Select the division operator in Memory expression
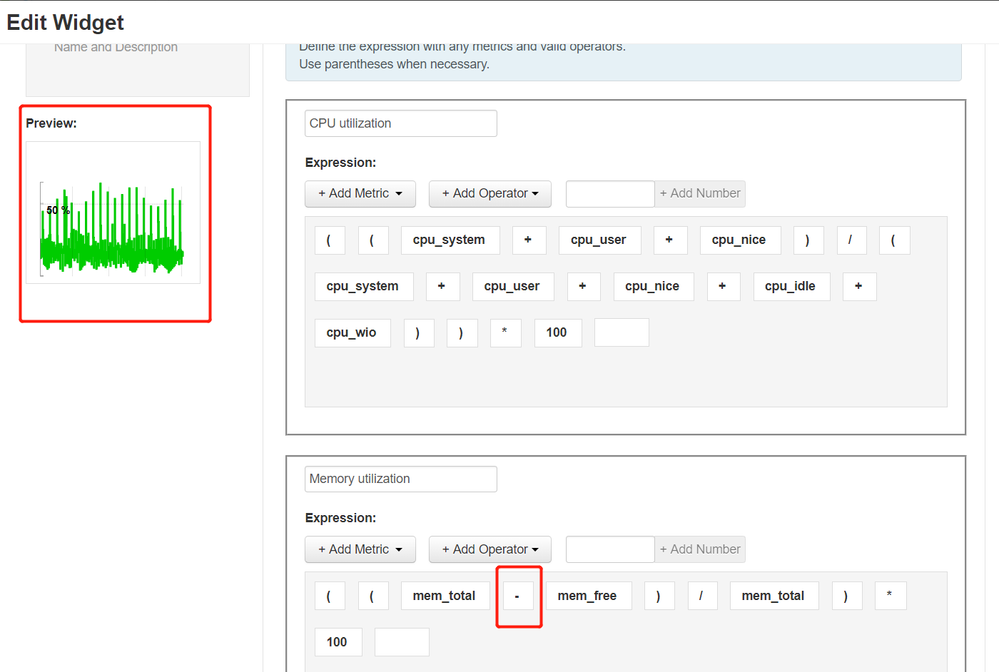 (703, 596)
